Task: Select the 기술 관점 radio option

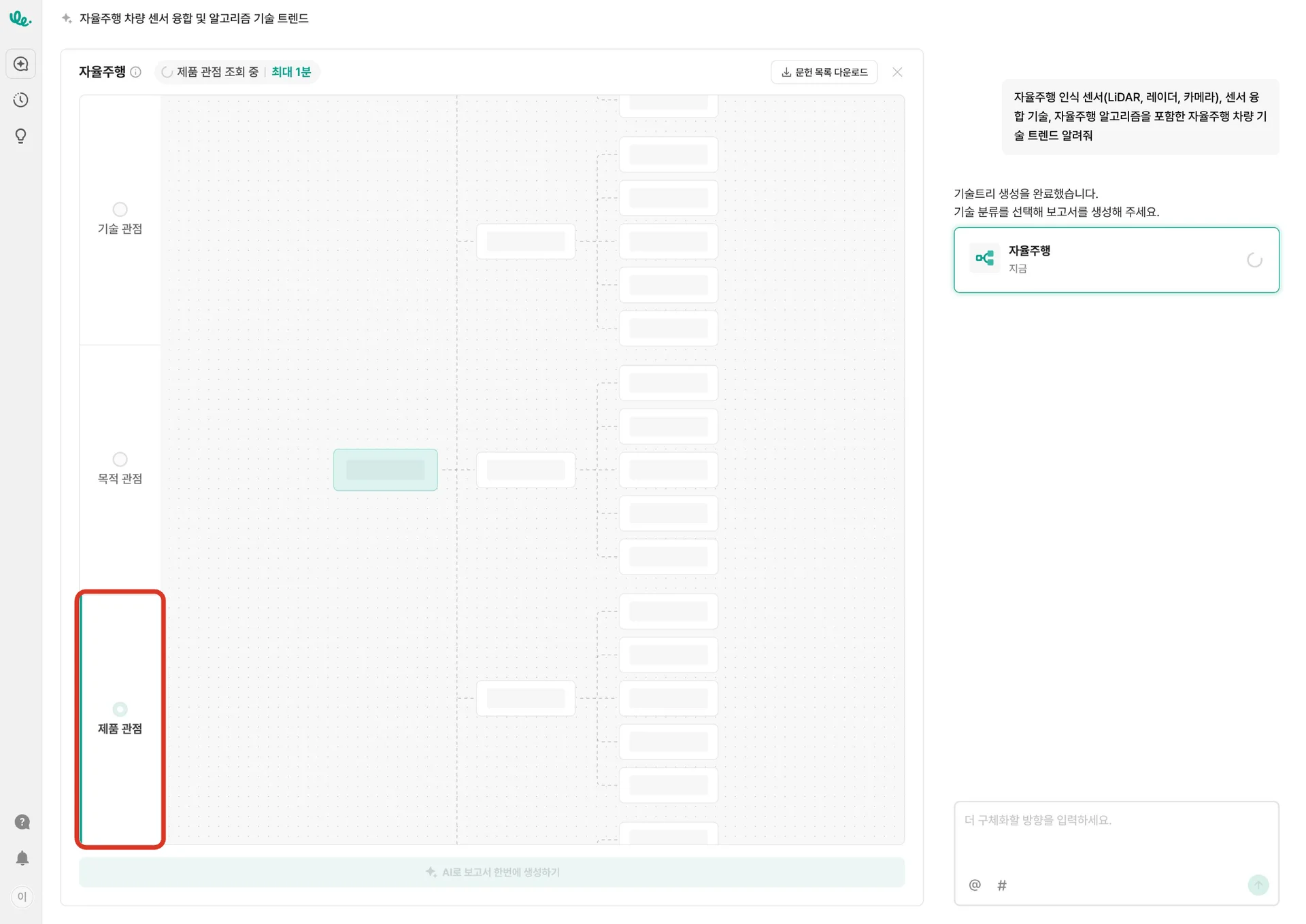Action: pyautogui.click(x=120, y=209)
